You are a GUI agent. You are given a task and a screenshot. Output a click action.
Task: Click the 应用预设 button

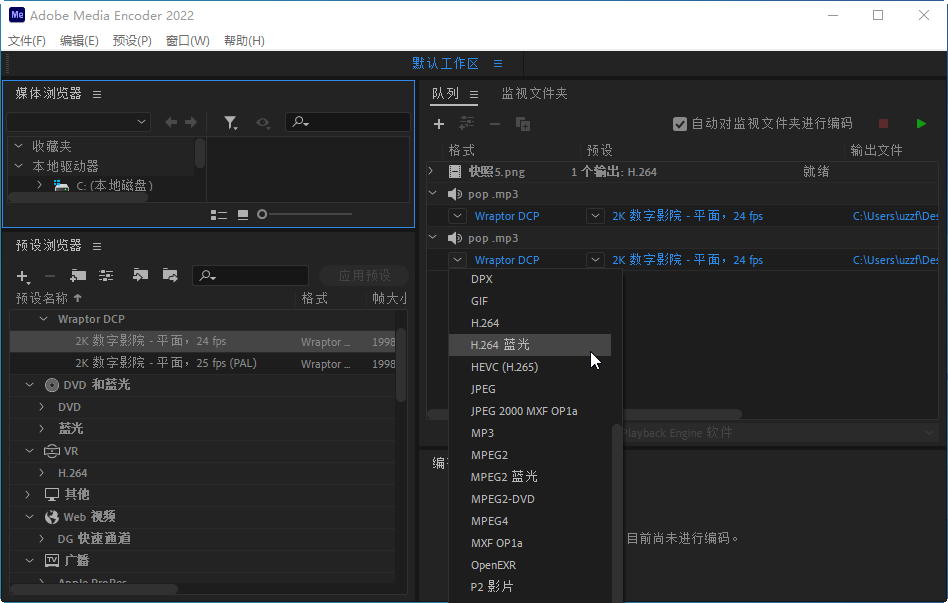tap(366, 275)
